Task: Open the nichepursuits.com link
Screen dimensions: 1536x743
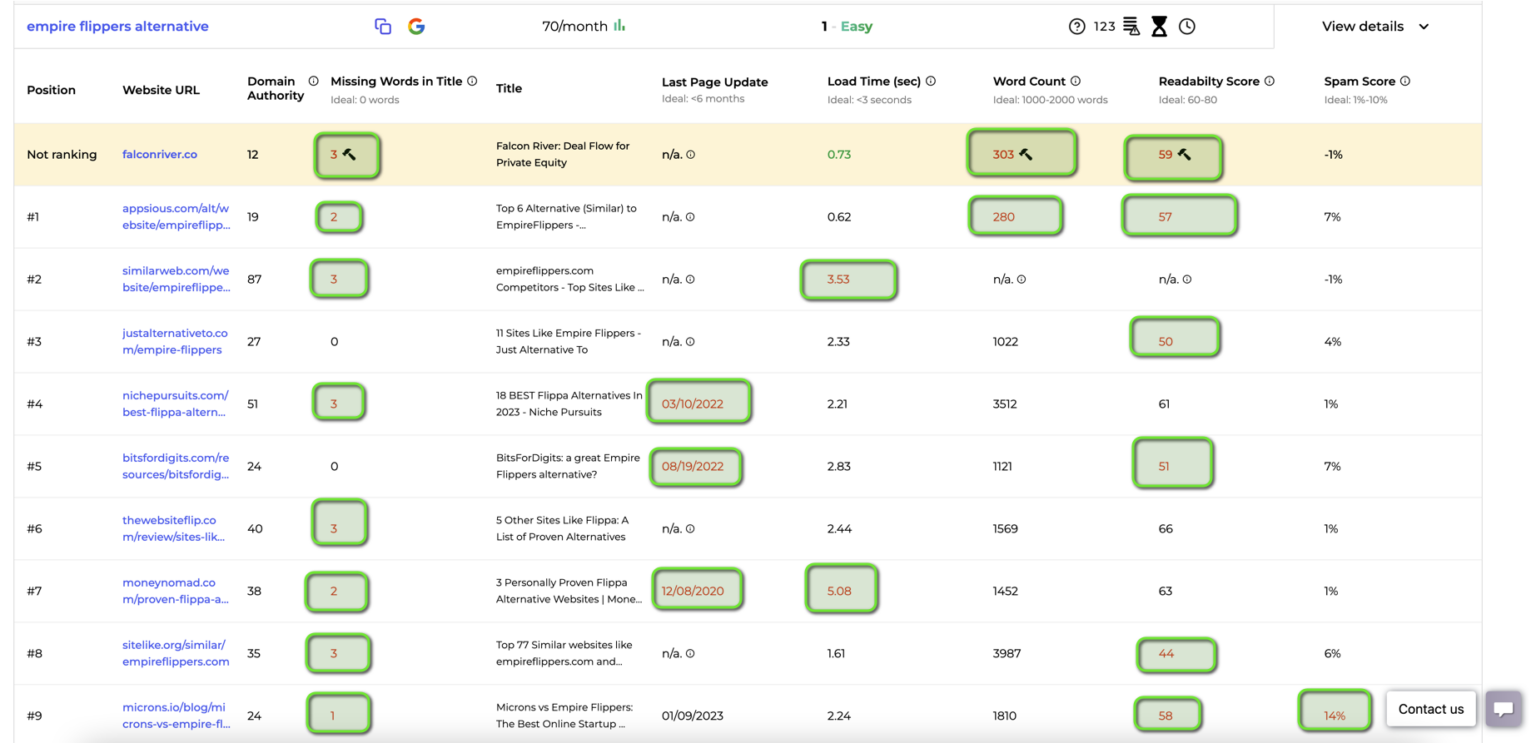Action: click(175, 403)
